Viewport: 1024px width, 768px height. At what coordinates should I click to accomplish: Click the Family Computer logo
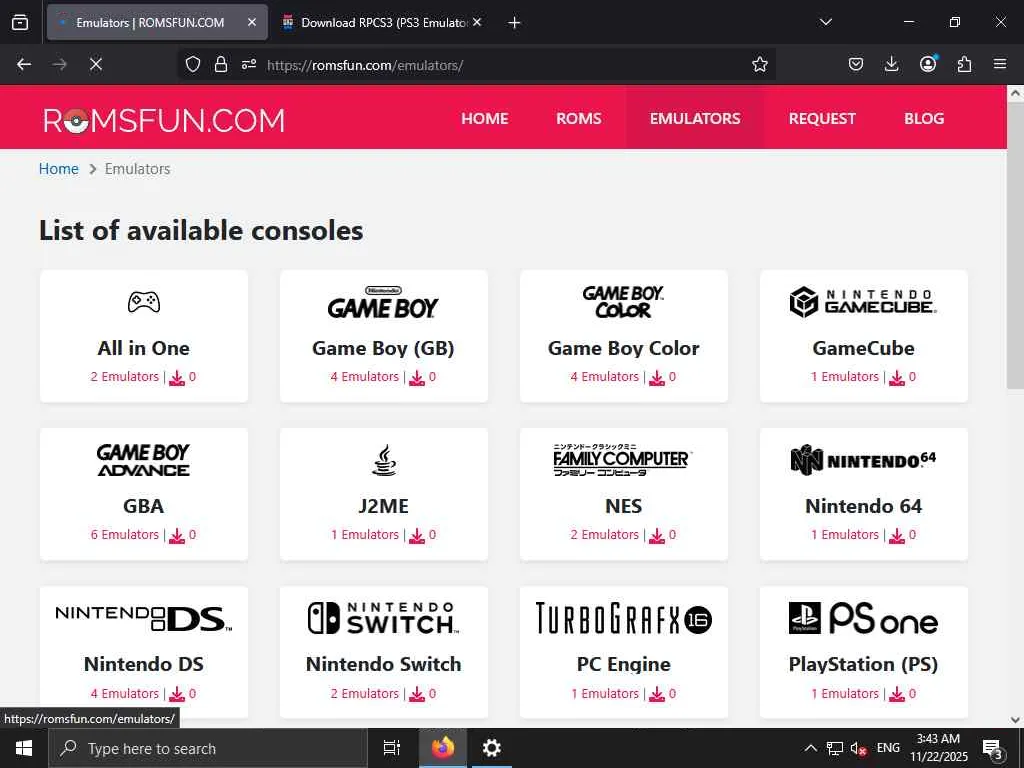coord(623,460)
